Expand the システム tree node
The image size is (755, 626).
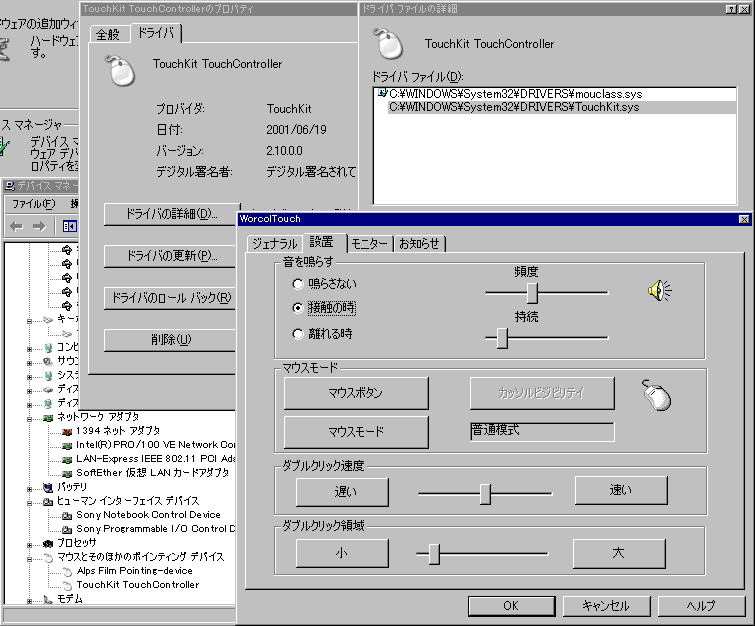[x=29, y=376]
